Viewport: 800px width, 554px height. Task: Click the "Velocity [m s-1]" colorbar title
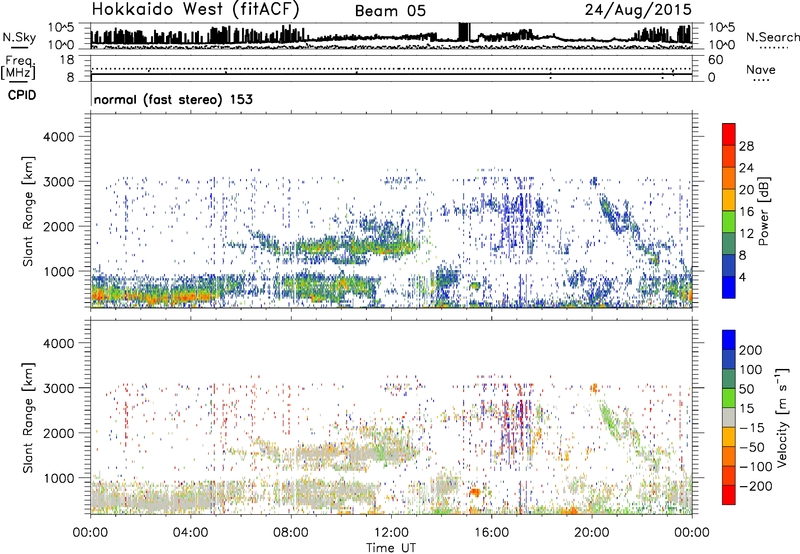[782, 417]
